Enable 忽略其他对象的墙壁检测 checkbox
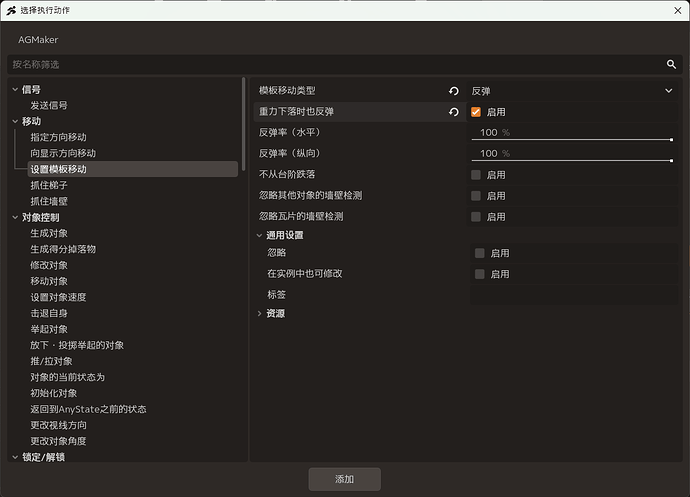The image size is (690, 497). (476, 195)
